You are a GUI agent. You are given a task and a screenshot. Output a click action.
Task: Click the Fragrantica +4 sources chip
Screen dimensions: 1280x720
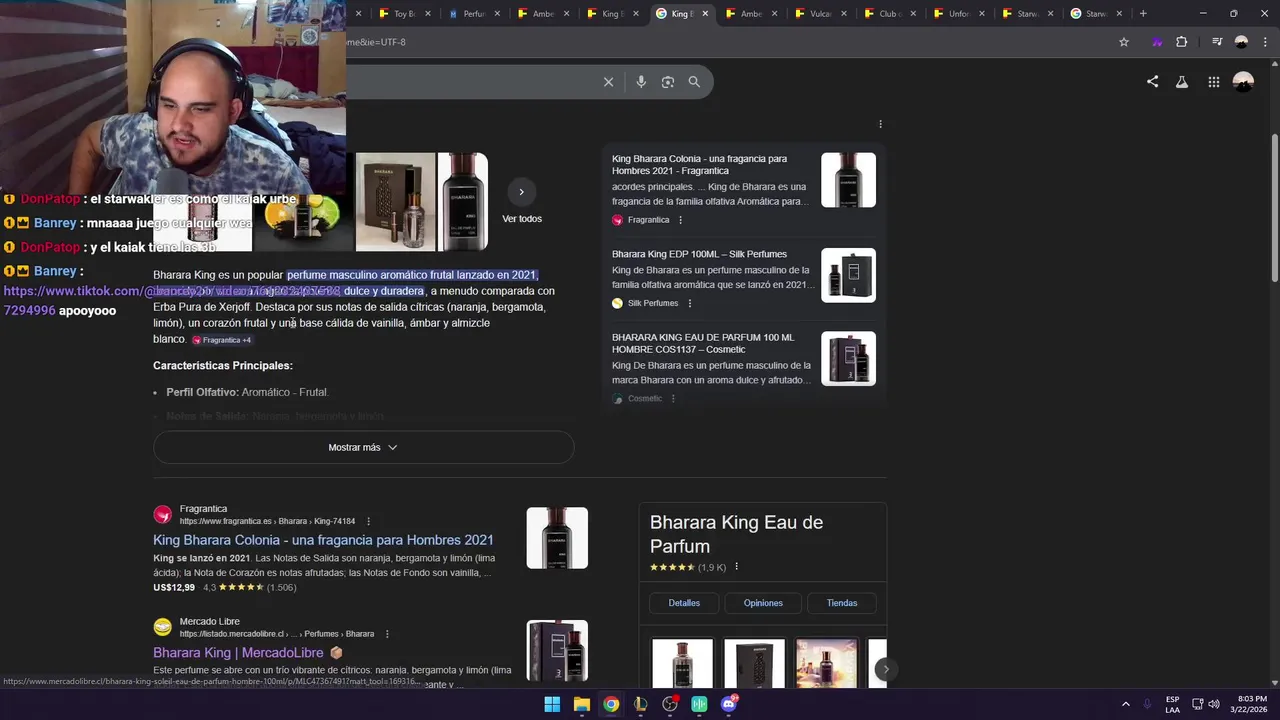[x=221, y=340]
